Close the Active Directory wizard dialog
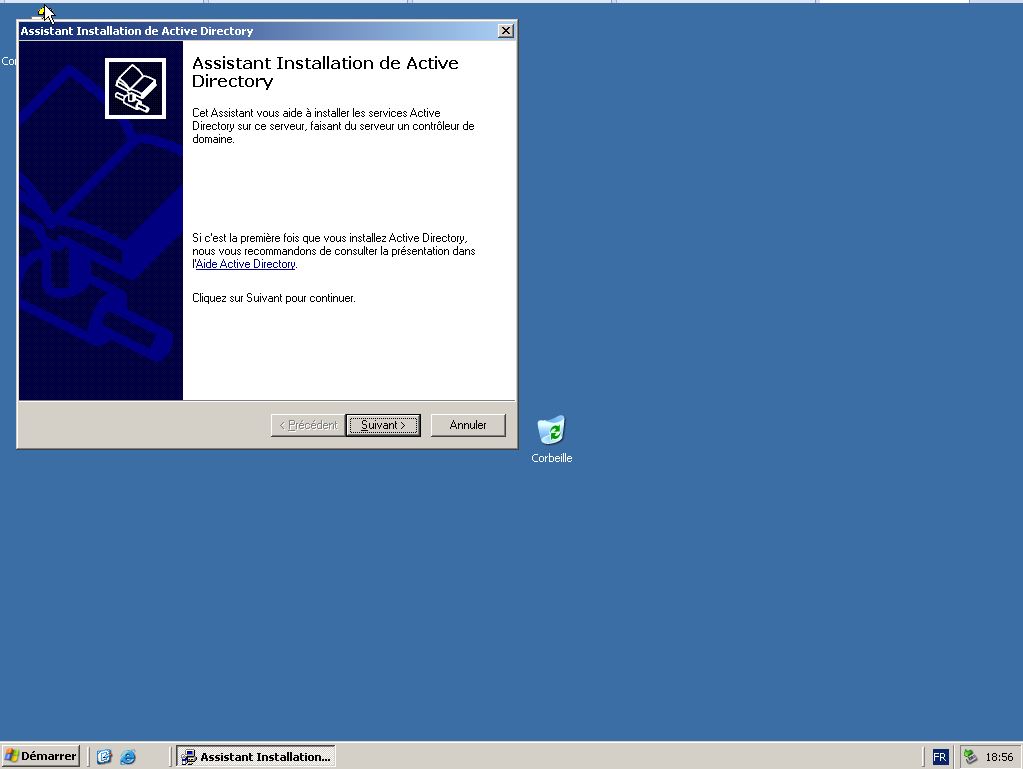Screen dimensions: 1023x769 506,31
